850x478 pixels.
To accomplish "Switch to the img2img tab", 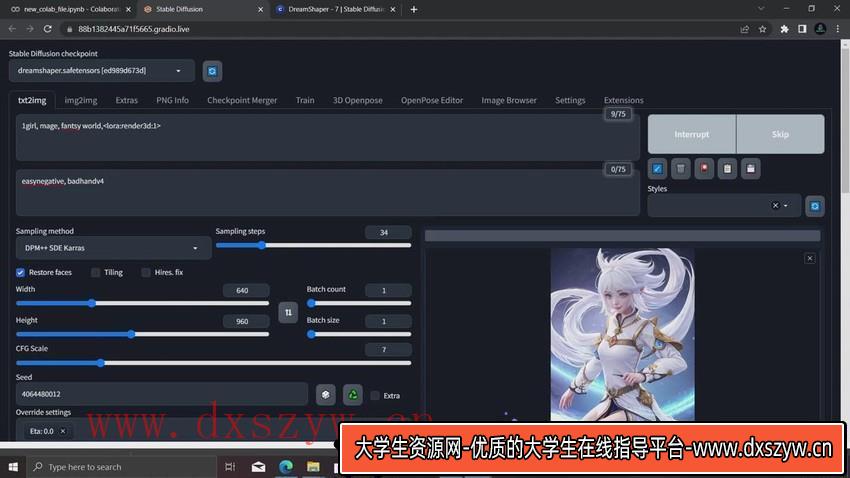I will coord(81,100).
